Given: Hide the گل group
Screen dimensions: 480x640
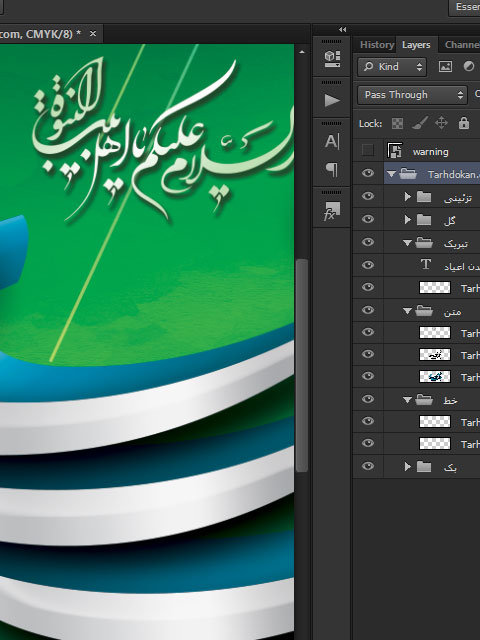Looking at the screenshot, I should click(x=368, y=219).
